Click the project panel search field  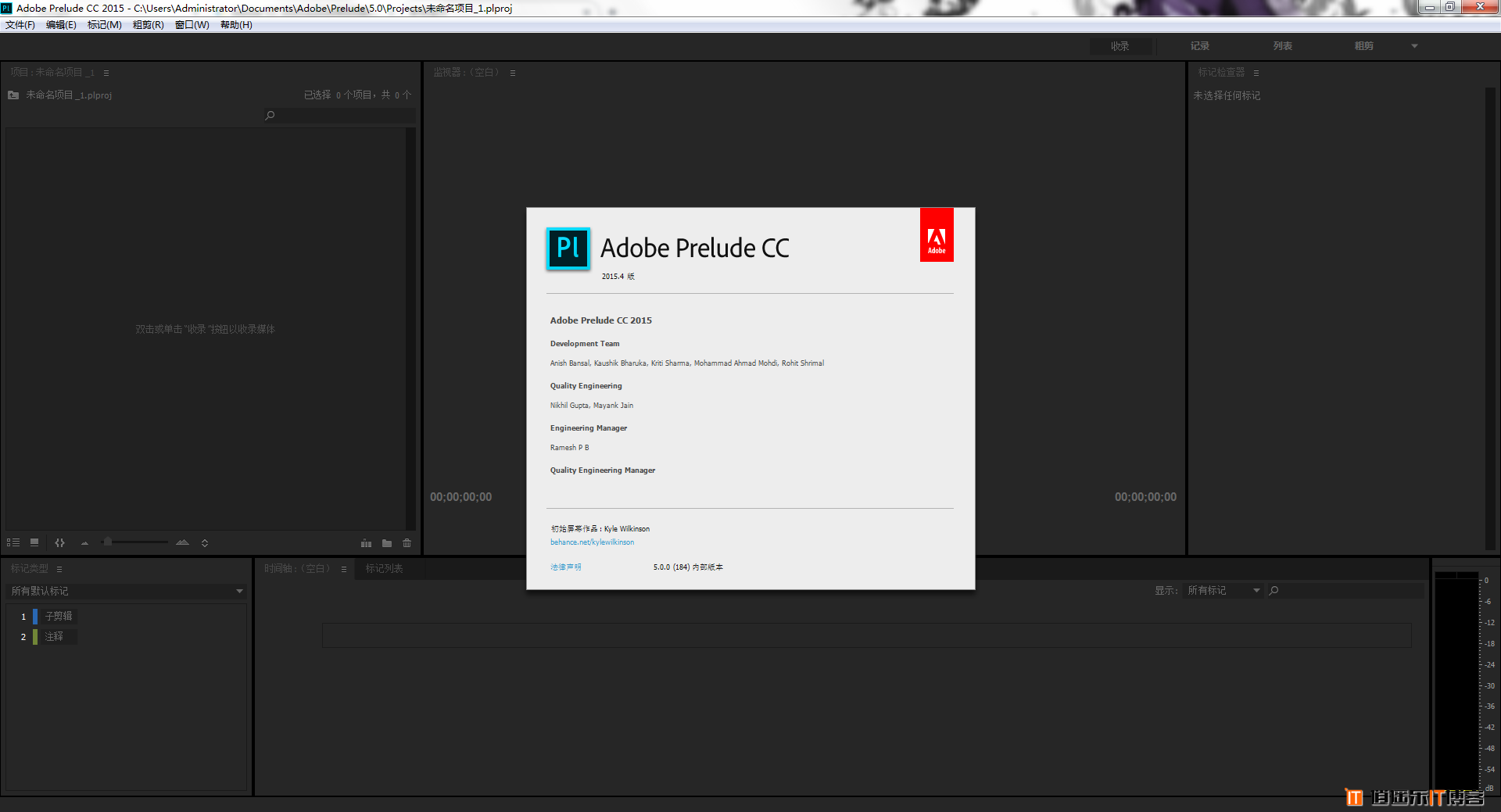click(x=339, y=116)
